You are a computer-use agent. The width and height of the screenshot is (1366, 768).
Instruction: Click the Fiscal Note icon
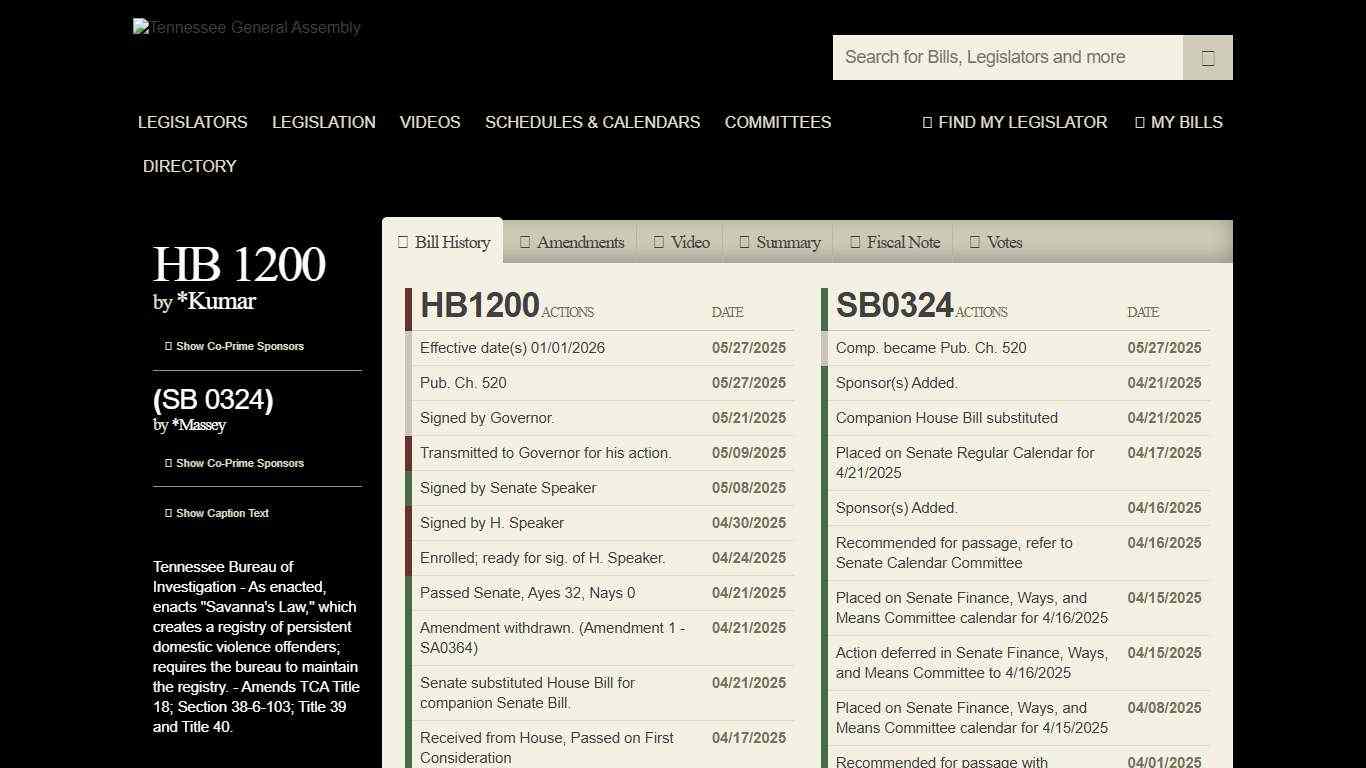(855, 242)
